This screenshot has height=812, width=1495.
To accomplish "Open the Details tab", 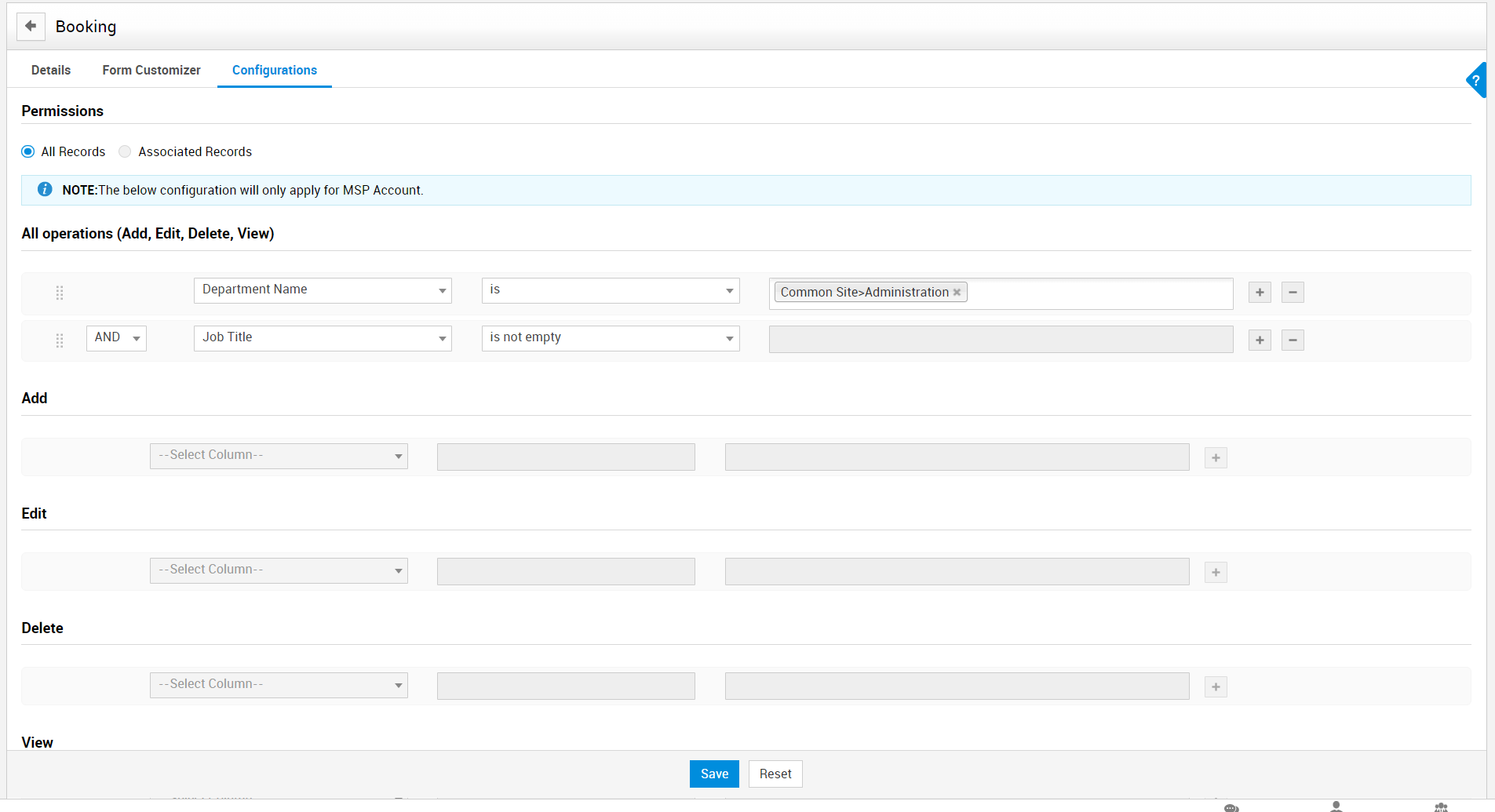I will 50,70.
